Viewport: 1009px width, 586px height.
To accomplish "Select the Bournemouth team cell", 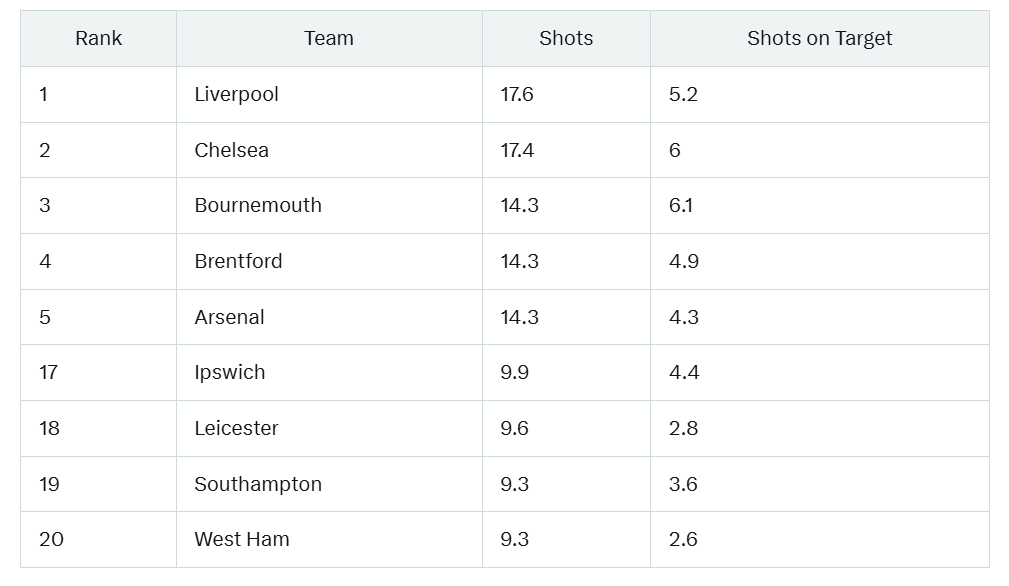I will [329, 206].
